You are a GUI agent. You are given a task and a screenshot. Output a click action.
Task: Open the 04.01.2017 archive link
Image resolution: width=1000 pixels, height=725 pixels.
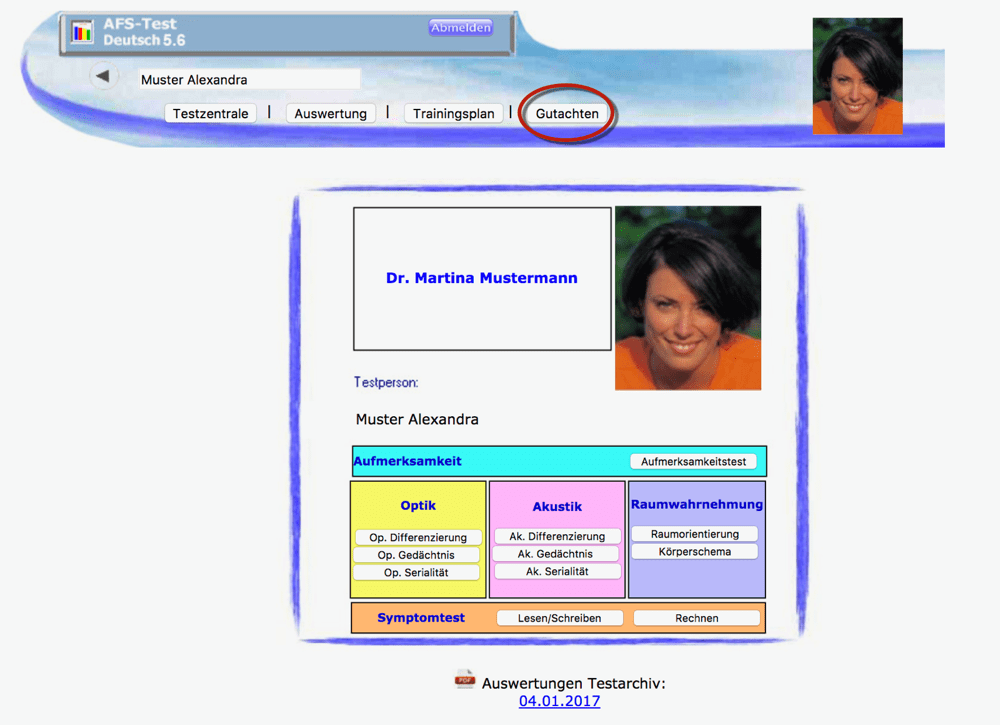tap(559, 701)
